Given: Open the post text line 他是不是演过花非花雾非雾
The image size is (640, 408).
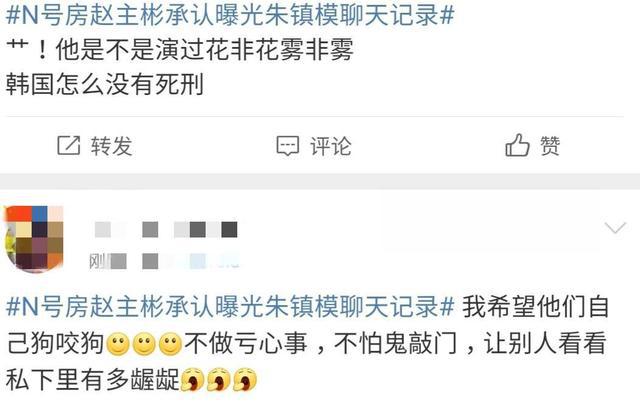Looking at the screenshot, I should [204, 50].
